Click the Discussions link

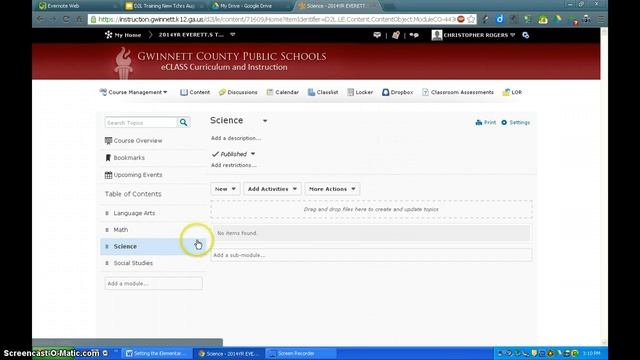242,92
